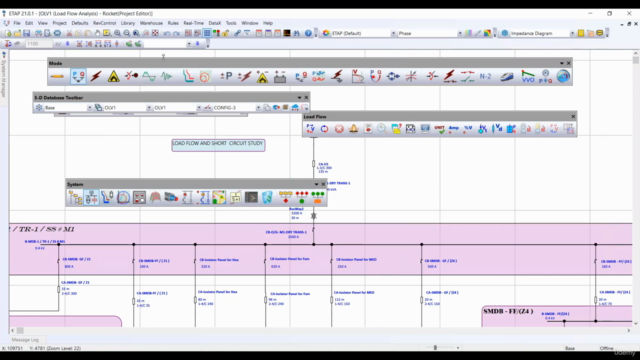Stop the current Load Flow calculation
Viewport: 640px width, 360px height.
(339, 129)
